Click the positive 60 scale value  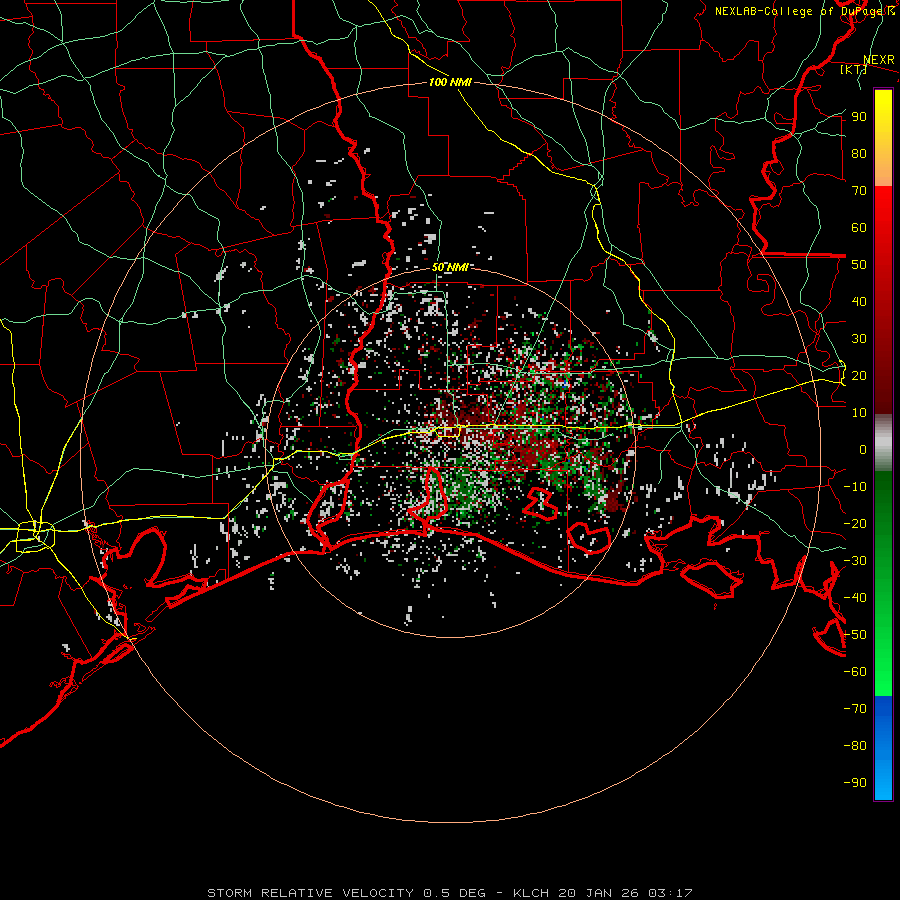click(x=859, y=227)
